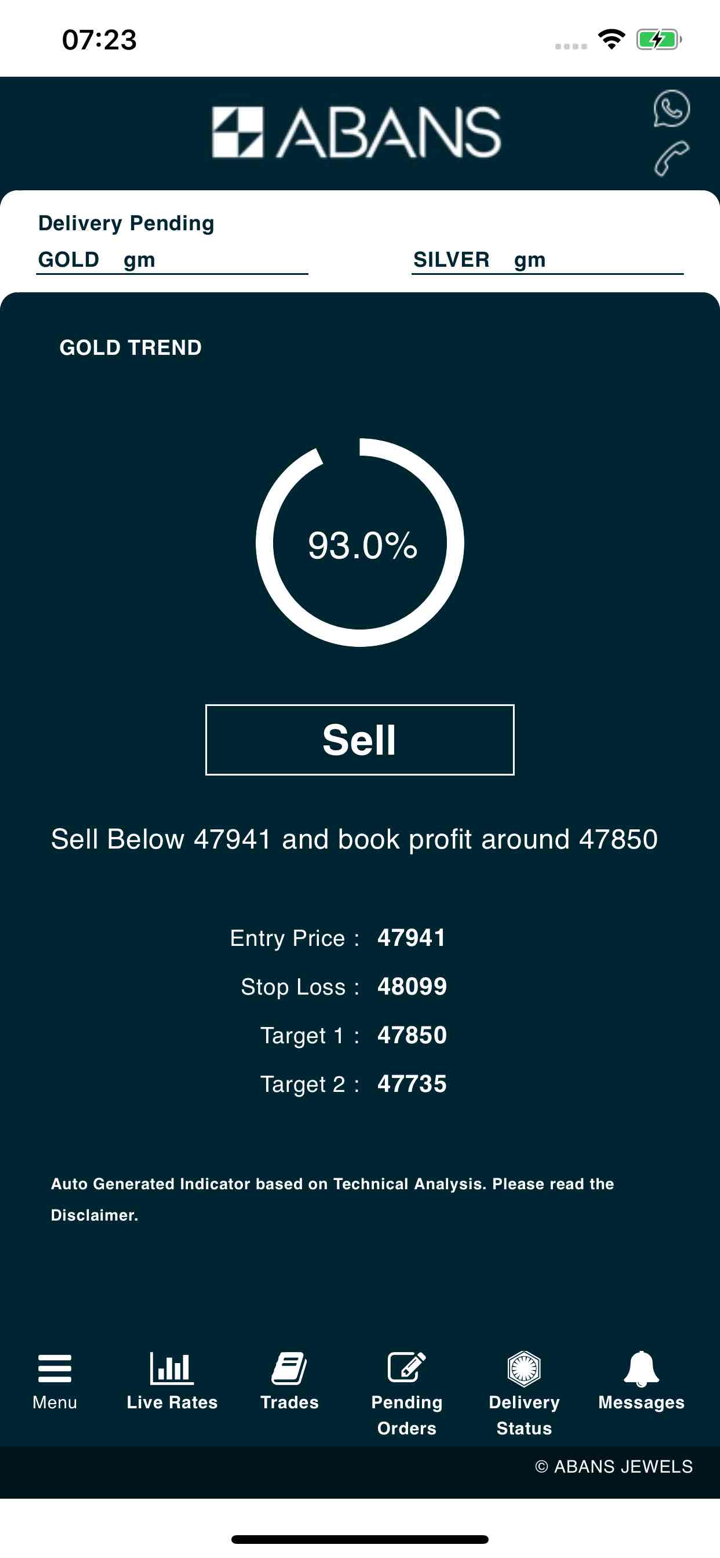Tap the WhatsApp contact icon
This screenshot has width=720, height=1558.
671,108
